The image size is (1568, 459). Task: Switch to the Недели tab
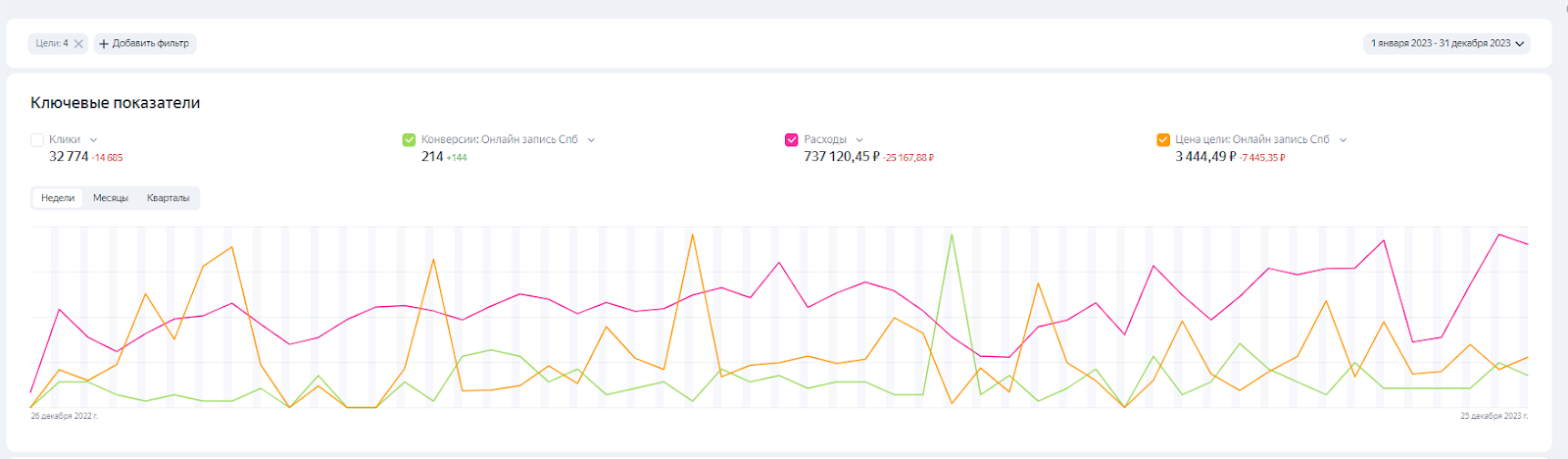pyautogui.click(x=58, y=198)
